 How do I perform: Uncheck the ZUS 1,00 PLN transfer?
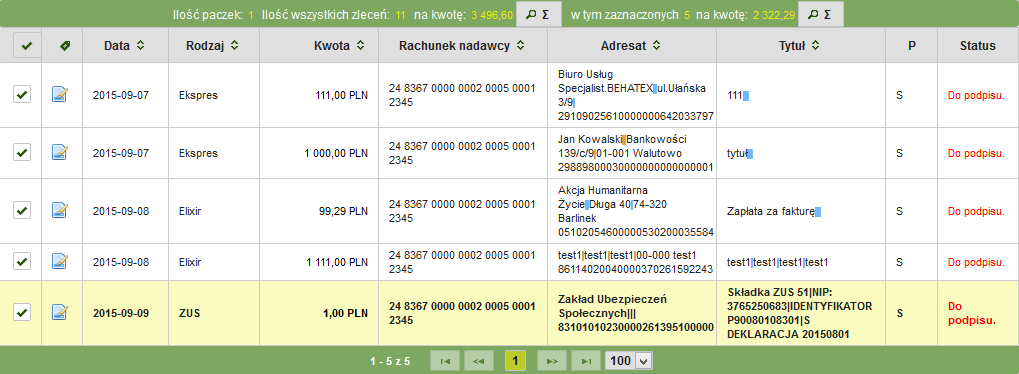(x=21, y=312)
